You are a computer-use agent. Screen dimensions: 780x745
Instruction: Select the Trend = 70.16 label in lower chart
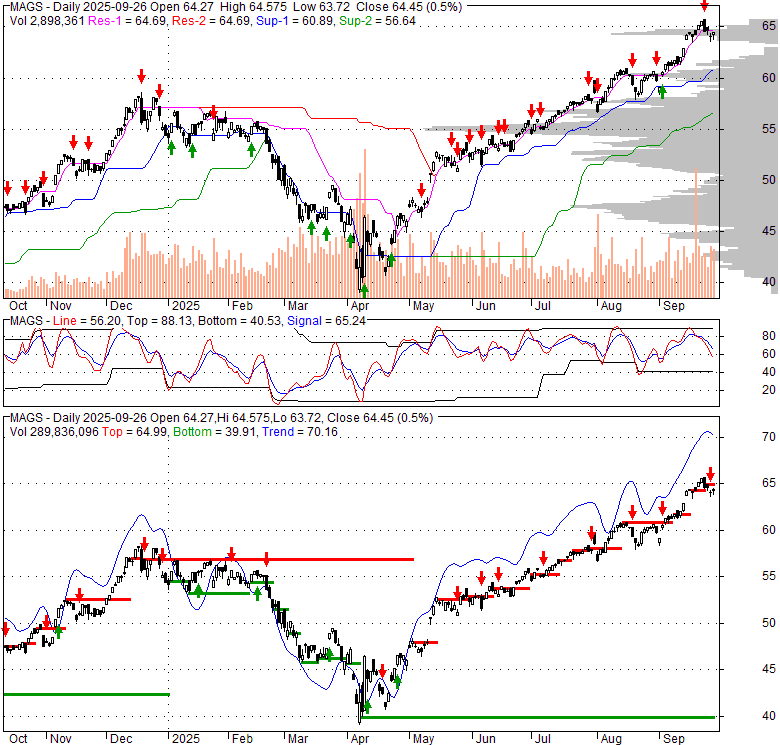(299, 432)
